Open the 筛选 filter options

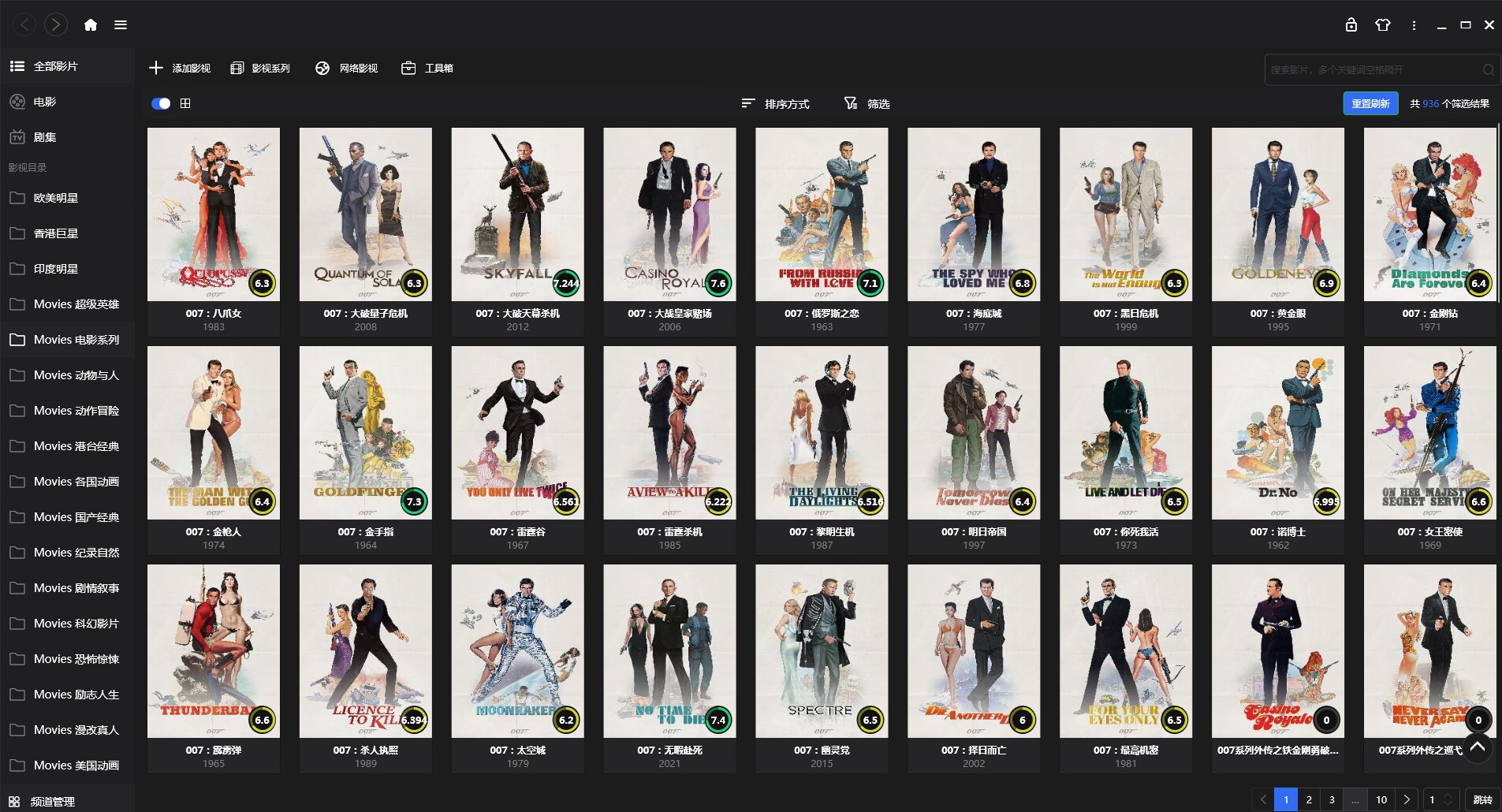867,104
